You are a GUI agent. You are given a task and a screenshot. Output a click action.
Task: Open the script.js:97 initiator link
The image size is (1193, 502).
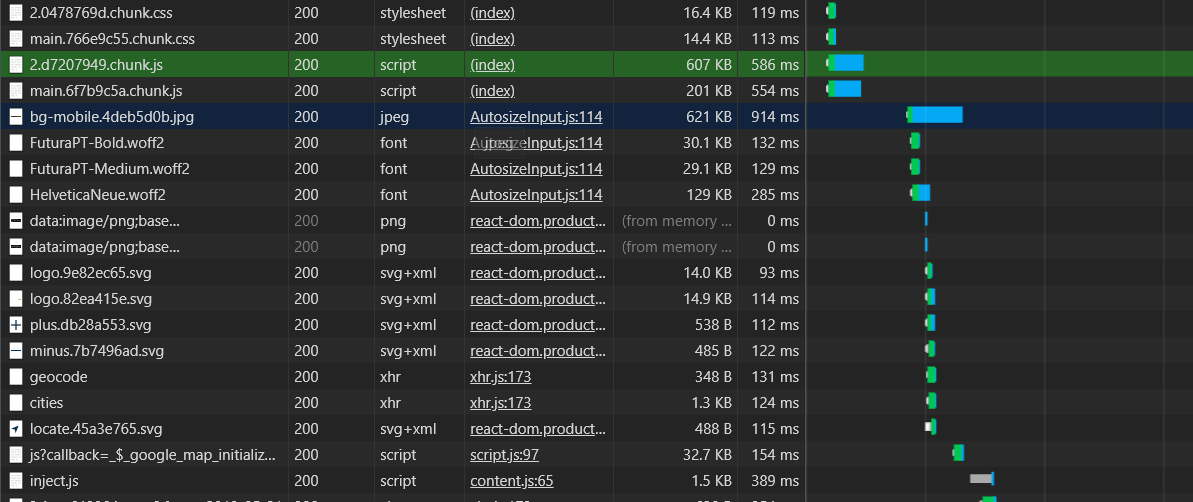click(x=503, y=455)
